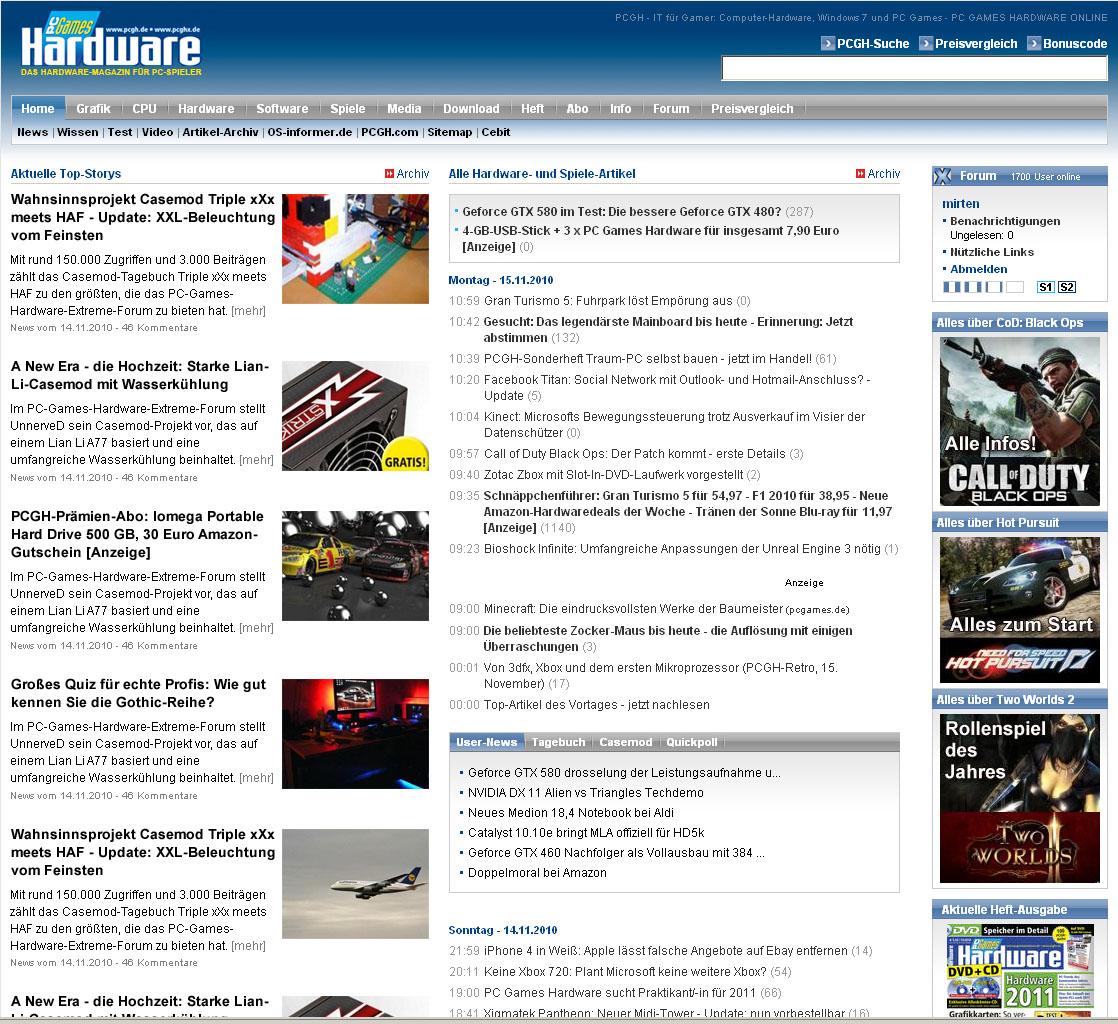Go to the Software navigation tab

[x=282, y=108]
